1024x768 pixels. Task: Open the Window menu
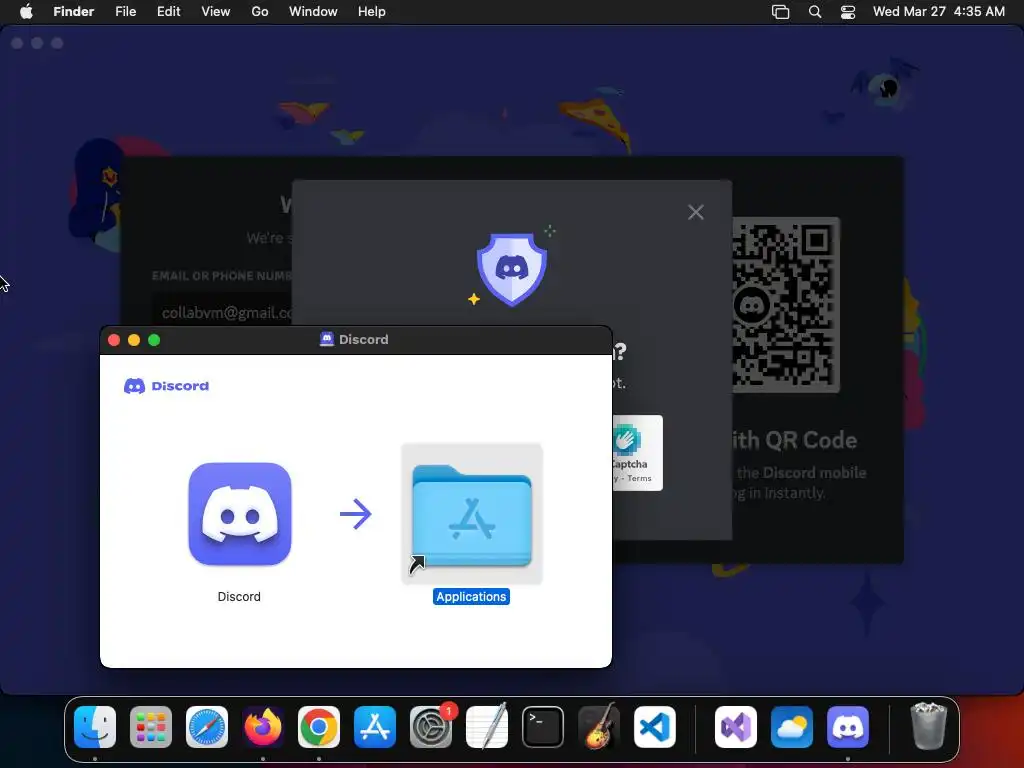click(x=313, y=11)
